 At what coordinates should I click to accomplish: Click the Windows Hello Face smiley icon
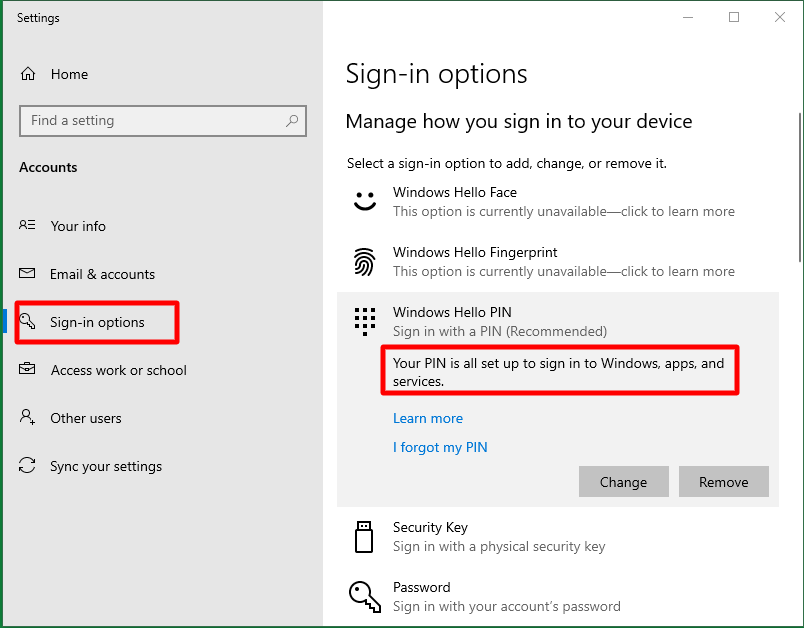click(365, 201)
